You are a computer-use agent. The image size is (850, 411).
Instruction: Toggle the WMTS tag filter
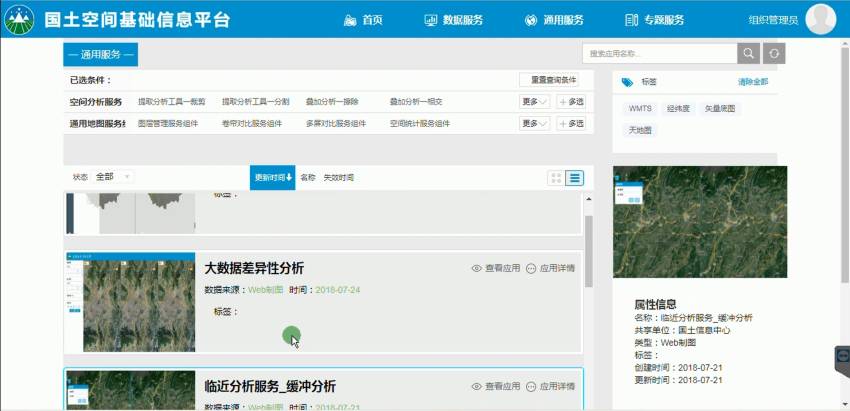click(640, 108)
